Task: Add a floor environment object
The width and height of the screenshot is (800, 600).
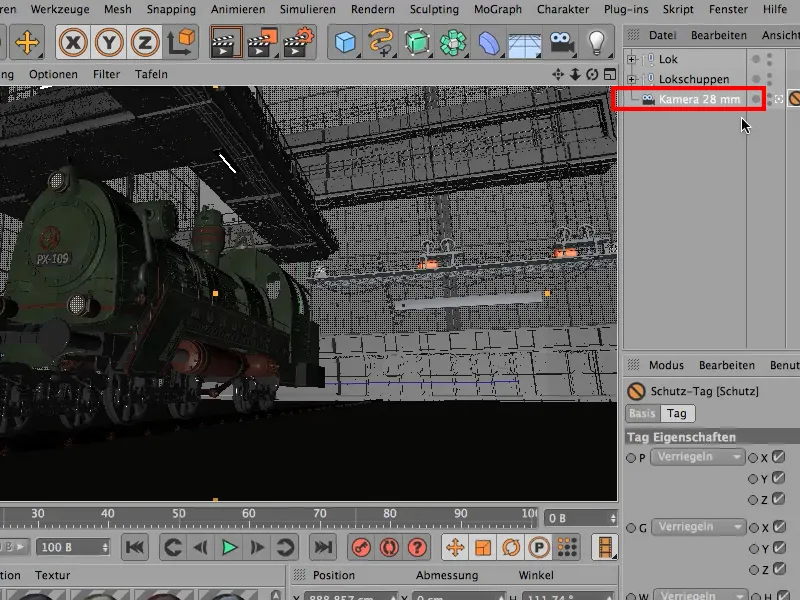Action: [x=525, y=43]
